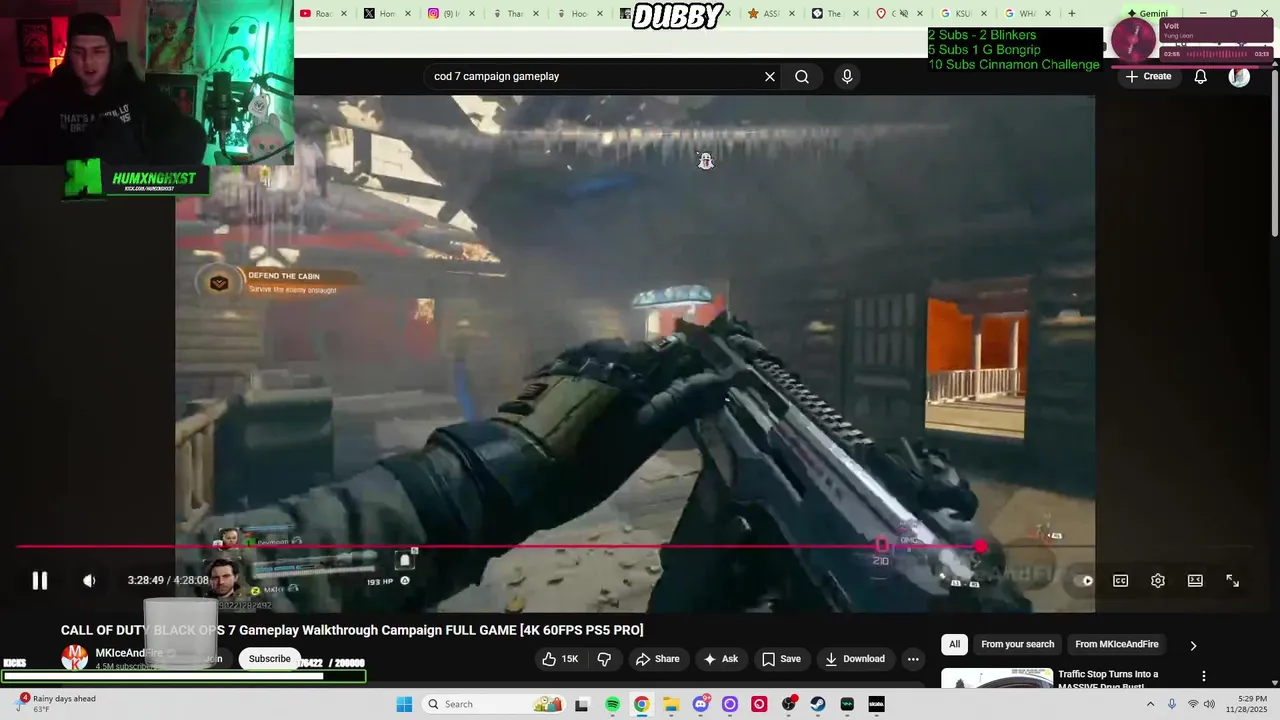Download the video
1280x720 pixels.
coord(854,659)
